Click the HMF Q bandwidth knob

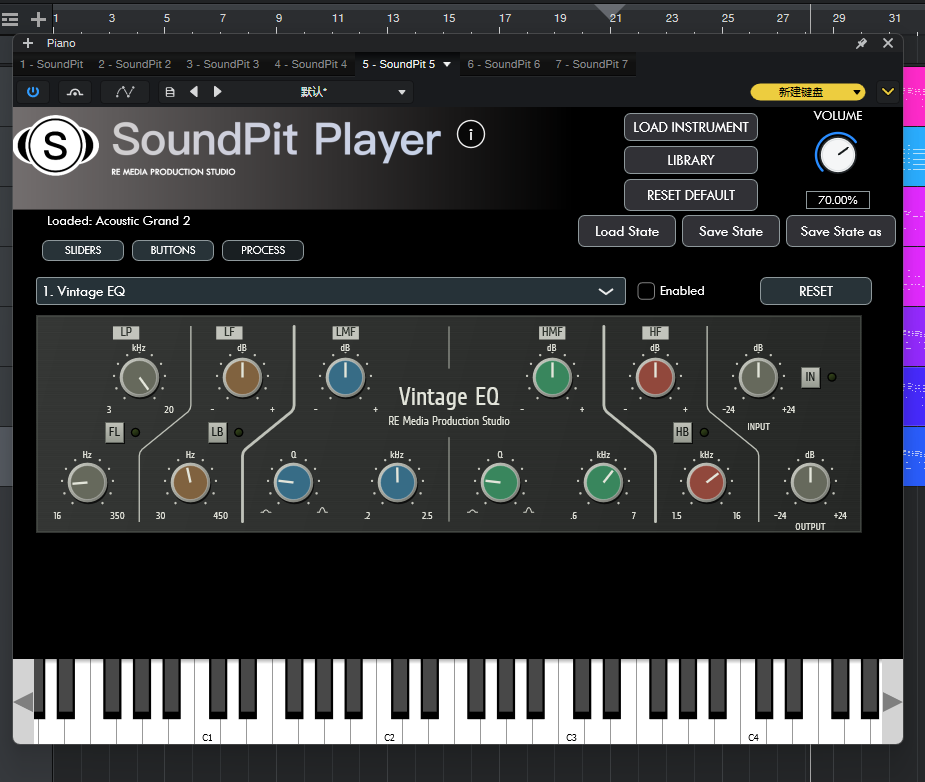(x=500, y=483)
